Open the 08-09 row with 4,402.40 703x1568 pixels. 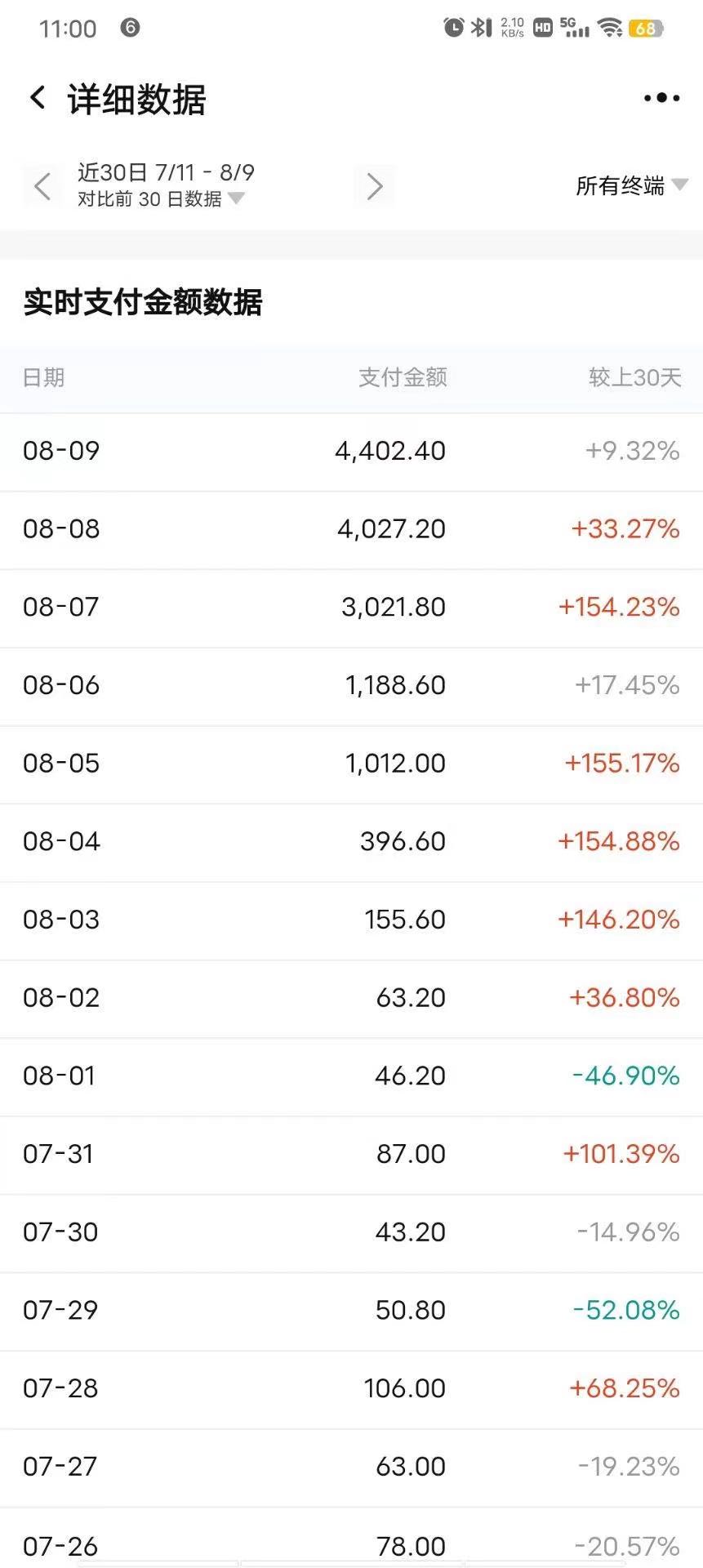pyautogui.click(x=351, y=451)
